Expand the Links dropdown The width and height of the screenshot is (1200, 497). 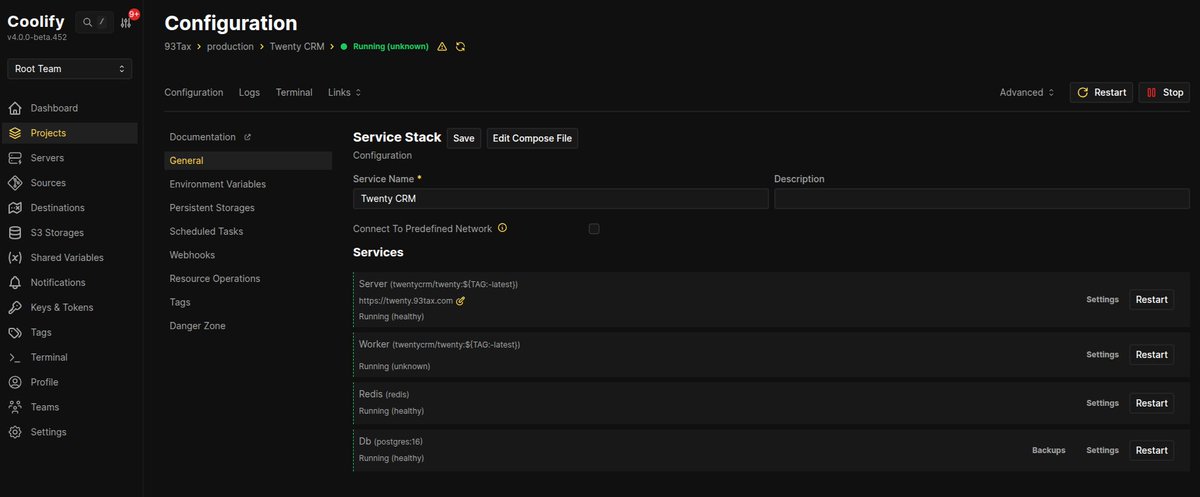(344, 92)
